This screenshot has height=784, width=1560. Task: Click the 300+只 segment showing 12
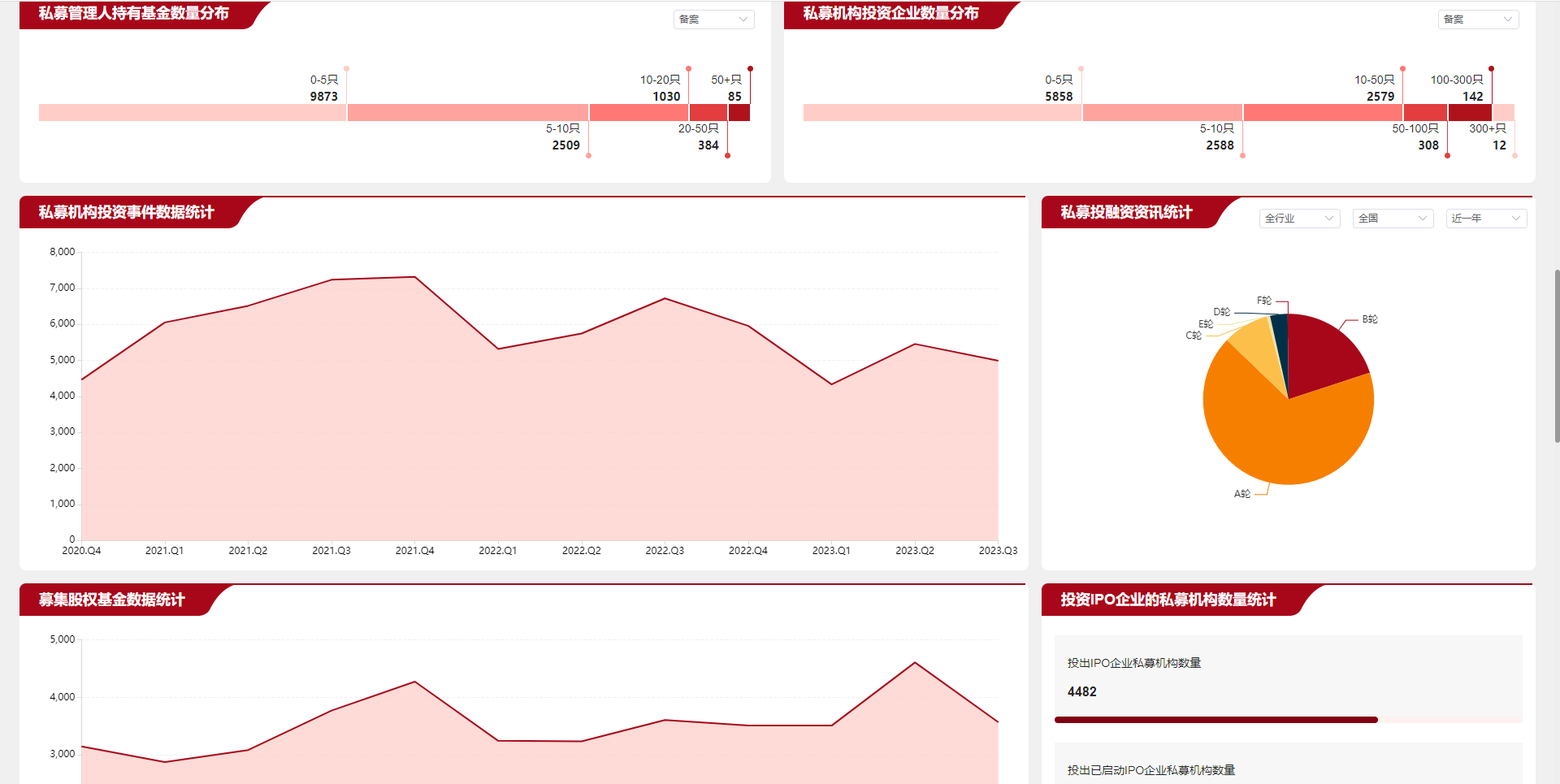1504,113
